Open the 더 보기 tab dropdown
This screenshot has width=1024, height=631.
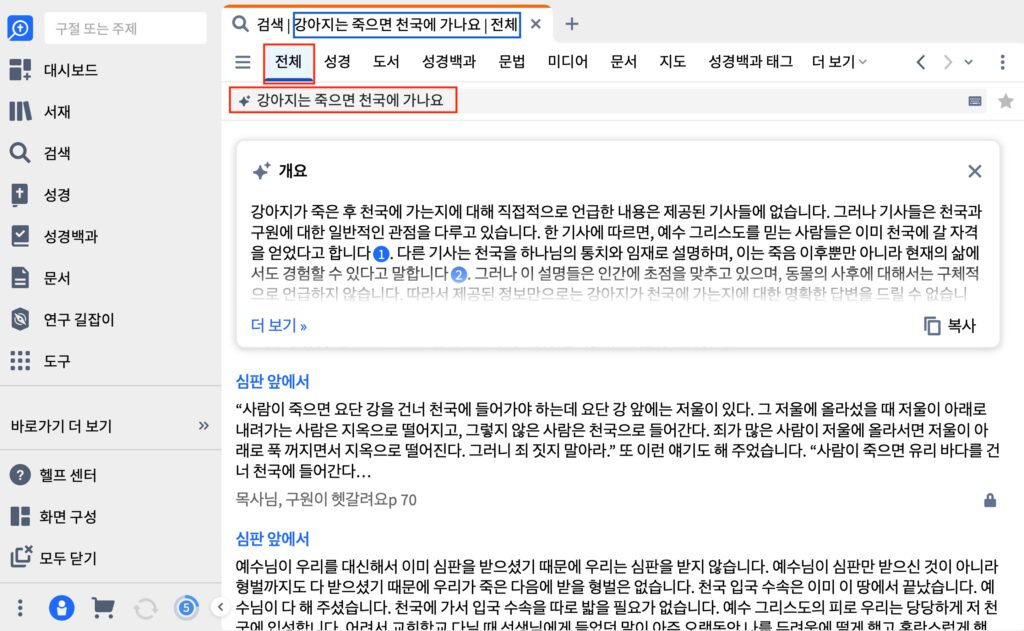coord(839,62)
